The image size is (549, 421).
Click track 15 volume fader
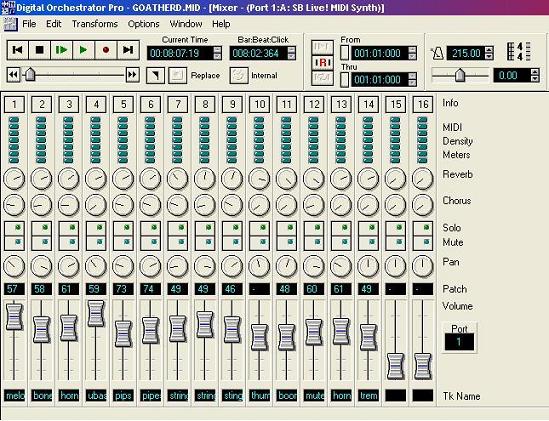pos(396,367)
